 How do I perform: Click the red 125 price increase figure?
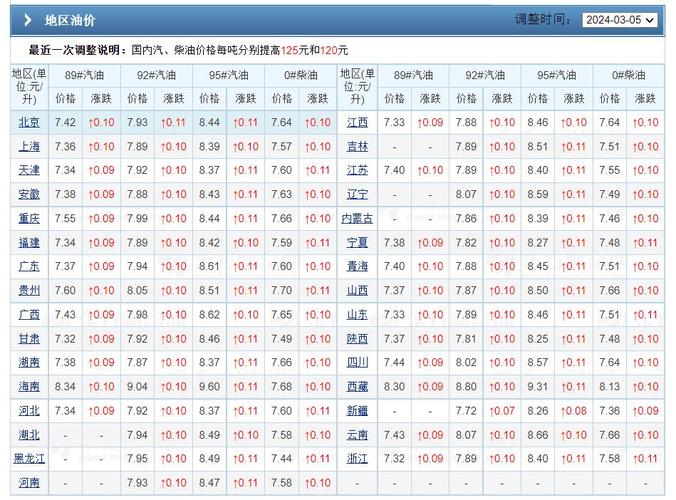[290, 50]
